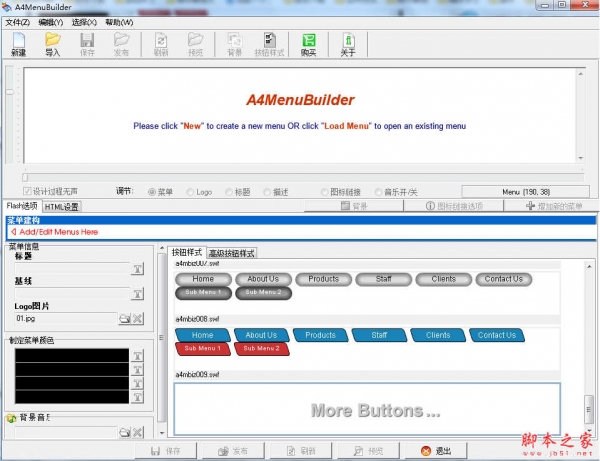Viewport: 600px width, 461px height.
Task: Select the 描述 radio button
Action: [267, 192]
